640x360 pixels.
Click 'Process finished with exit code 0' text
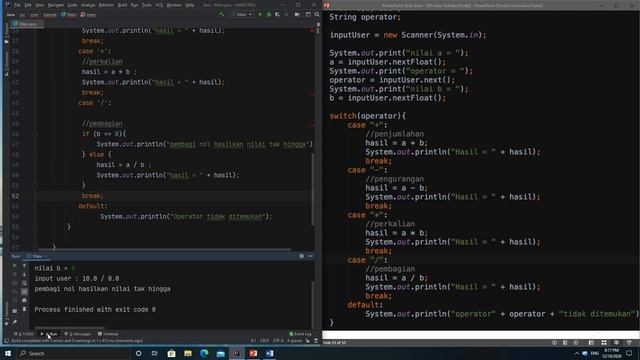(95, 309)
